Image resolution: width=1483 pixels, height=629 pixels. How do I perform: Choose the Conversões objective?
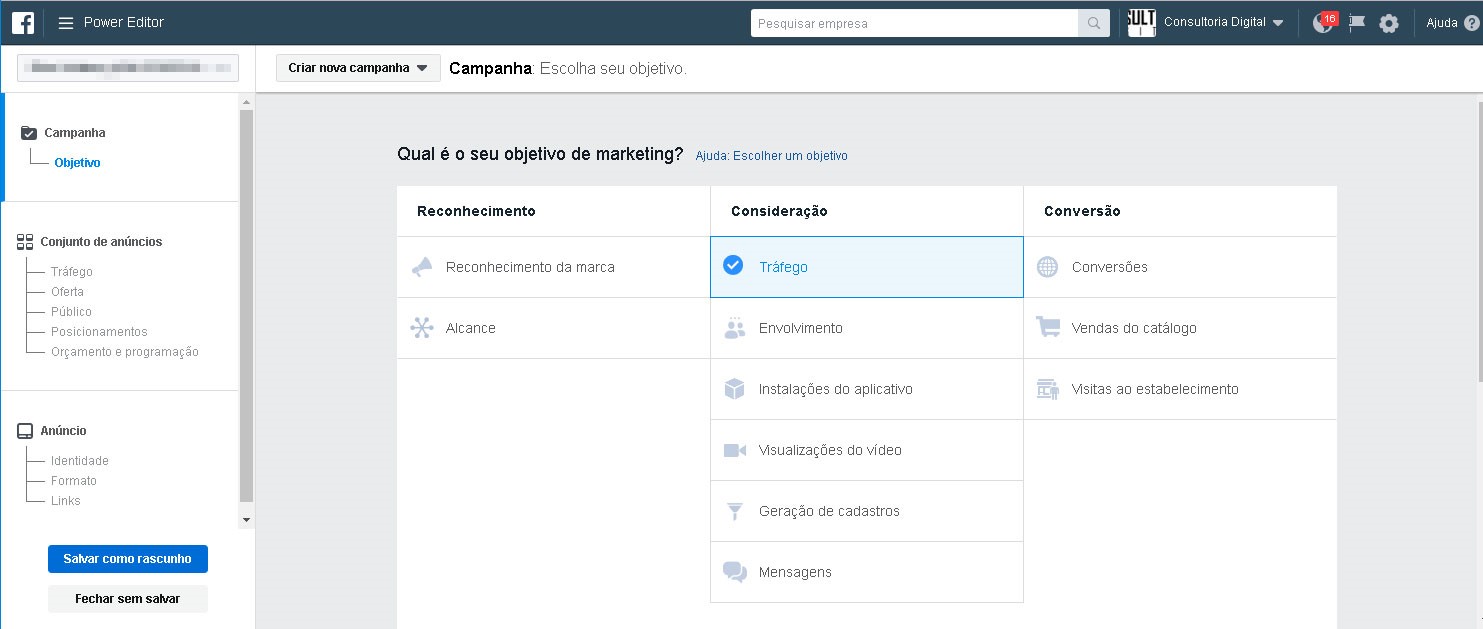click(x=1180, y=267)
